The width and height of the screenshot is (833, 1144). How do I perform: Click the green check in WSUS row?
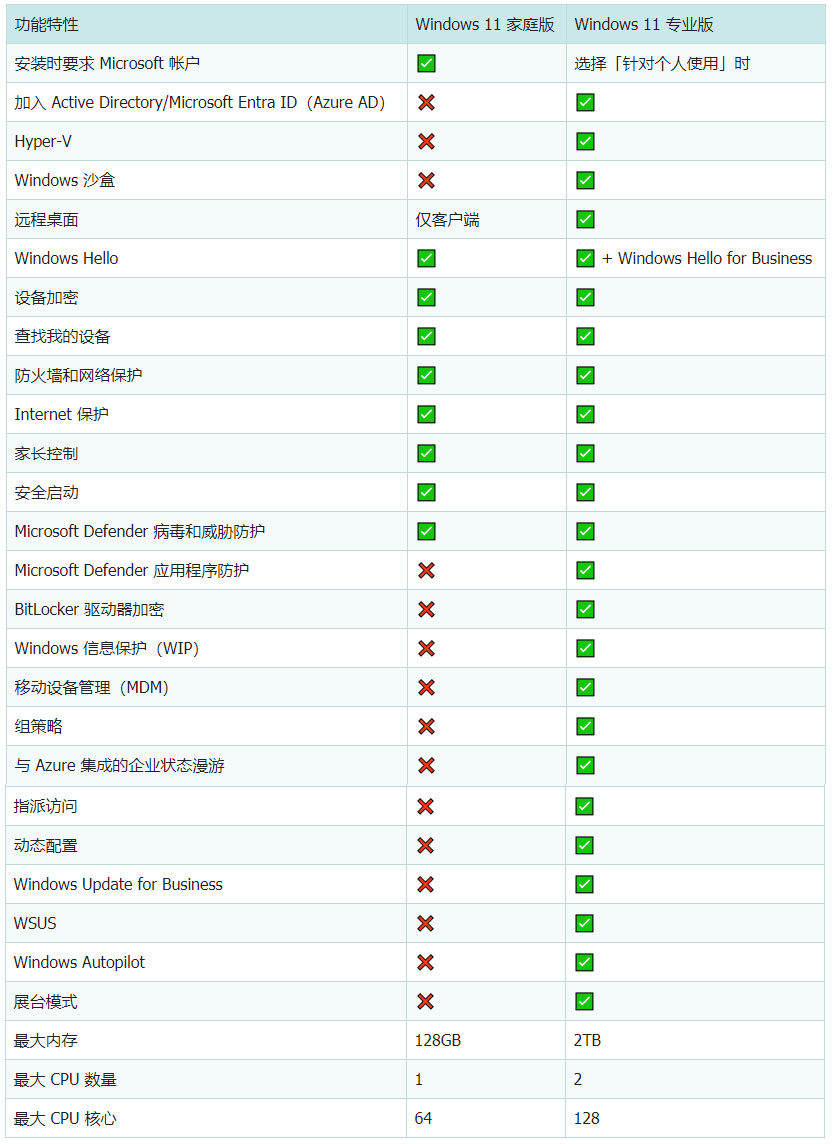pyautogui.click(x=584, y=924)
